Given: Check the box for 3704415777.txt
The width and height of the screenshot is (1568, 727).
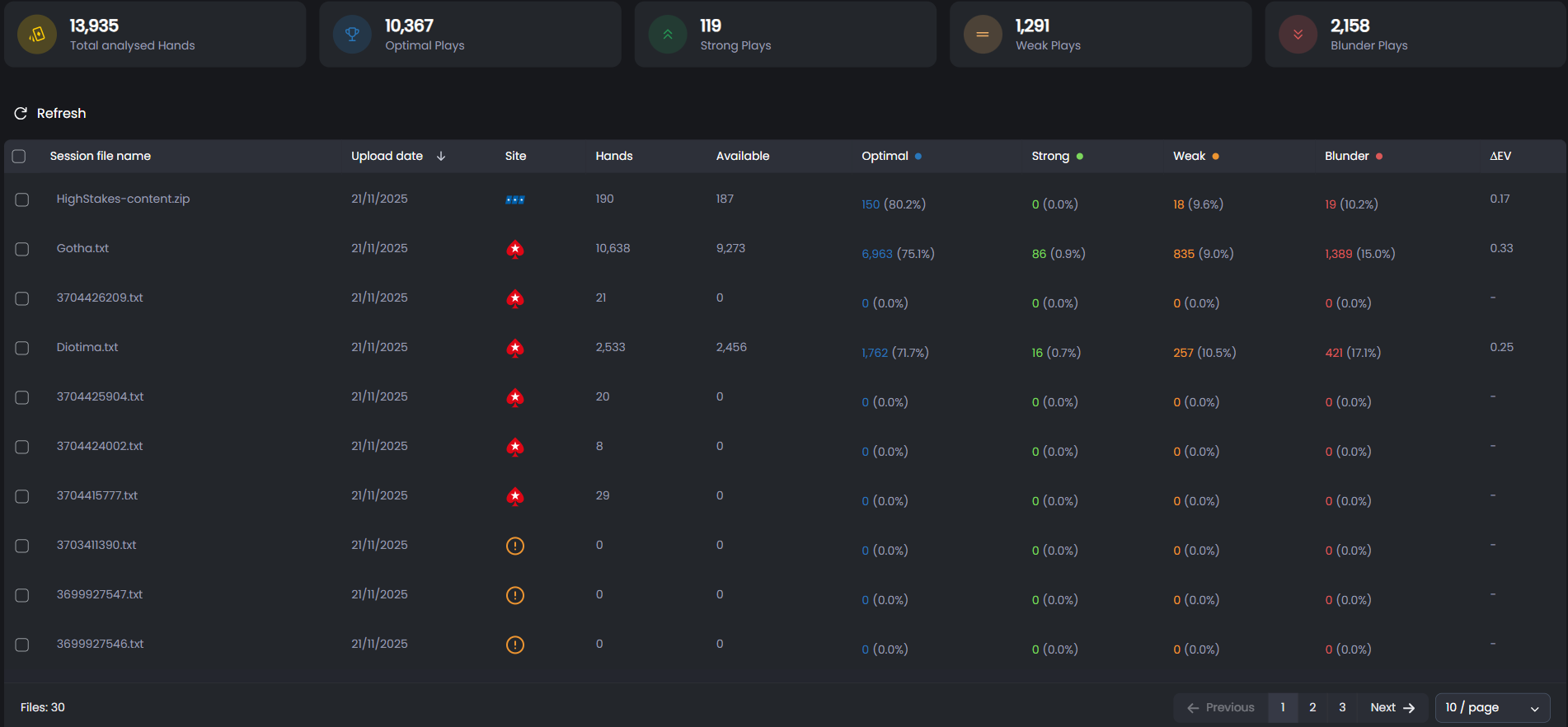Looking at the screenshot, I should [22, 496].
